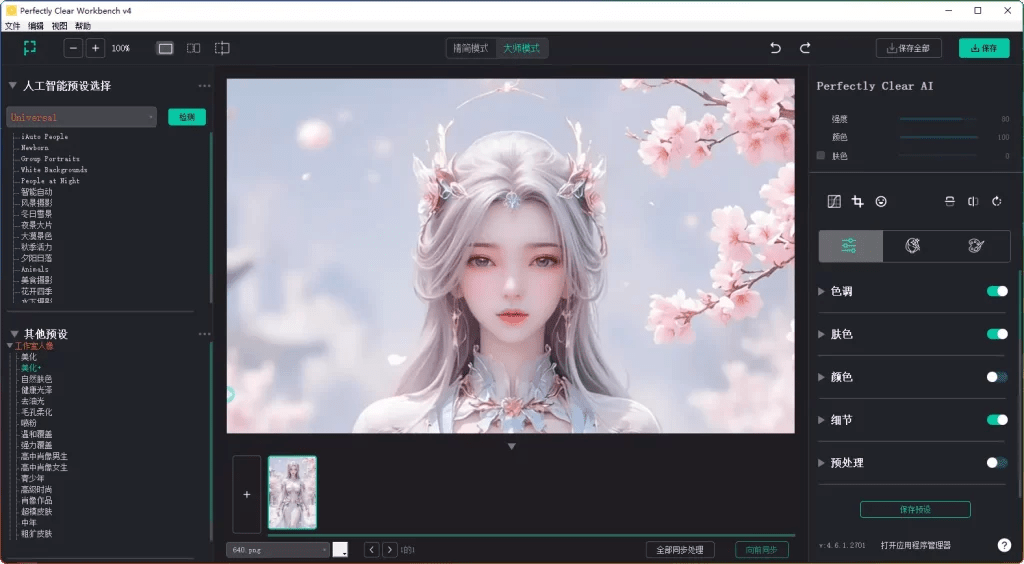Switch to side-by-side split view icon

point(194,48)
